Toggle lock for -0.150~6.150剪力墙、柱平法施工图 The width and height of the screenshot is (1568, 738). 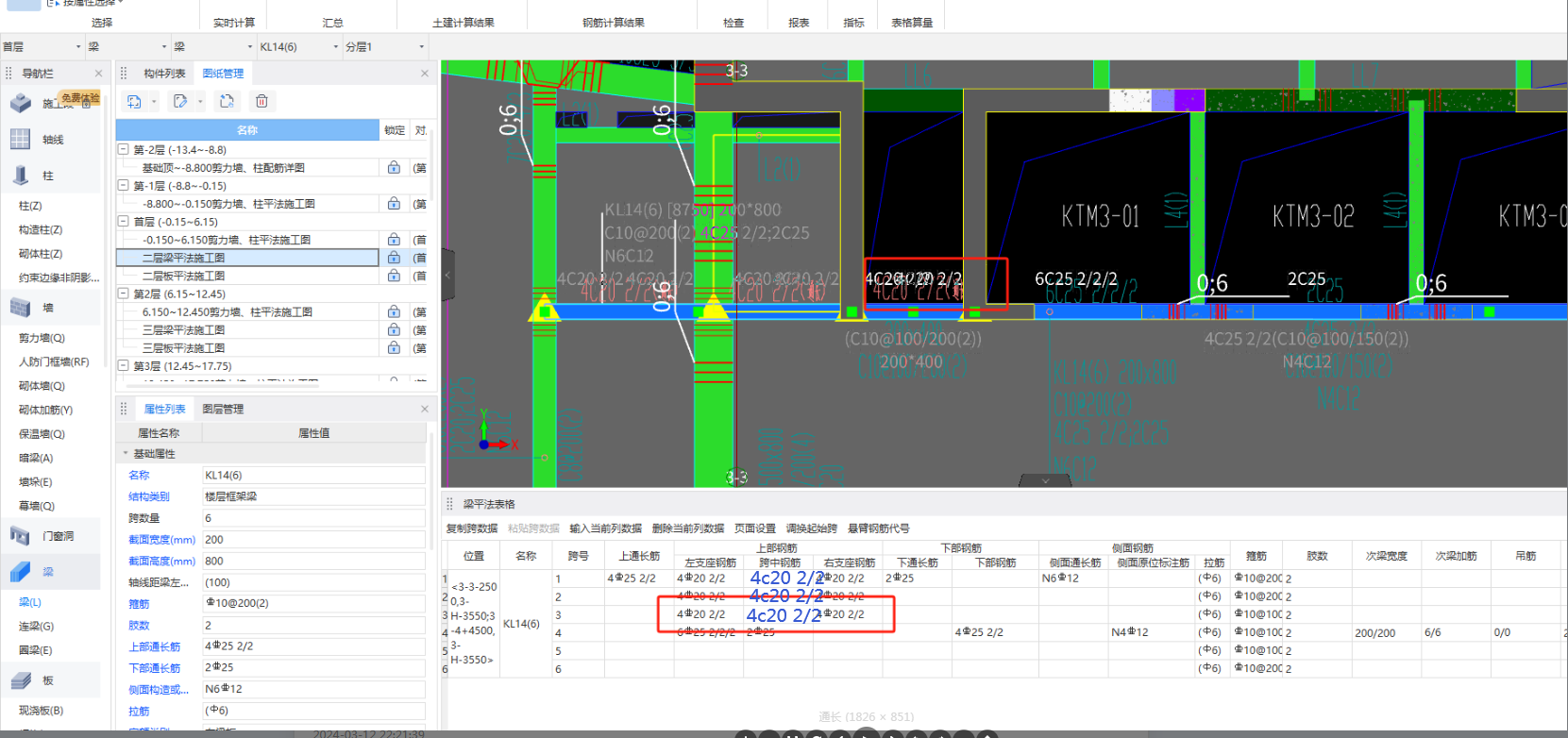click(x=394, y=240)
